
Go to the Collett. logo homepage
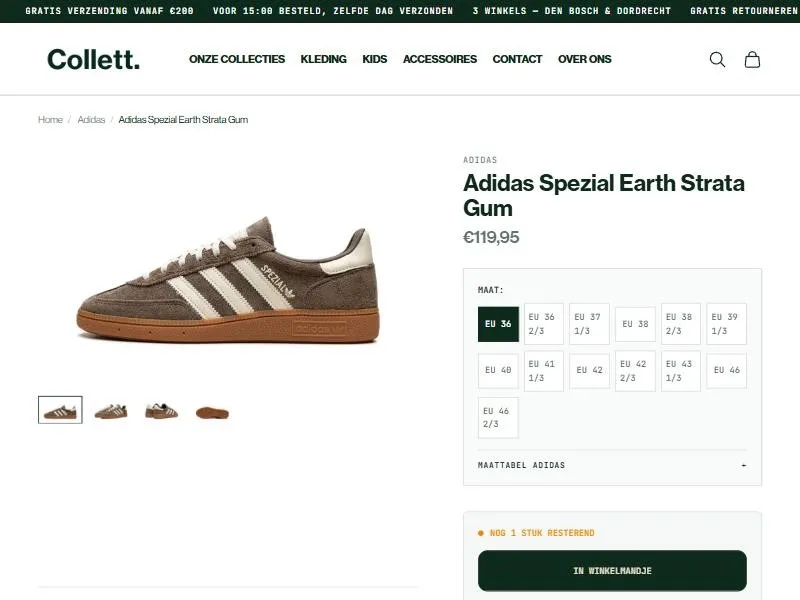93,59
